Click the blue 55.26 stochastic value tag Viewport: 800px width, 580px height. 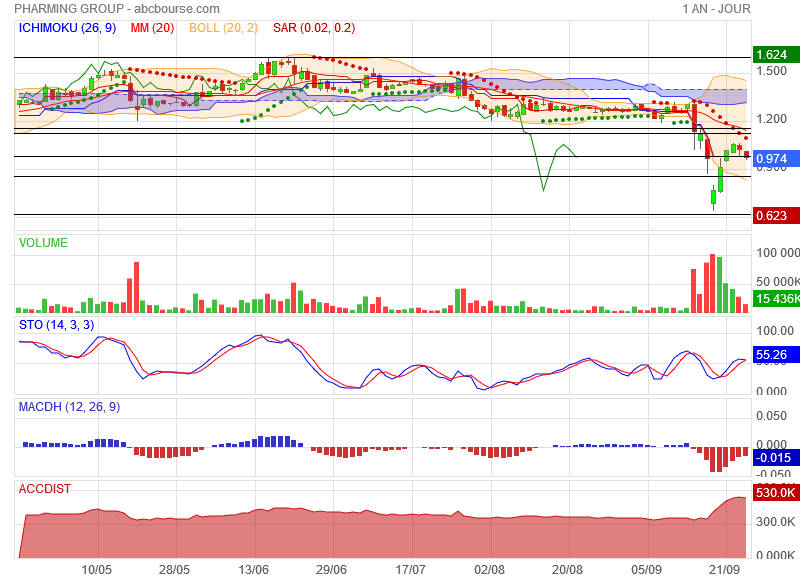tap(771, 355)
